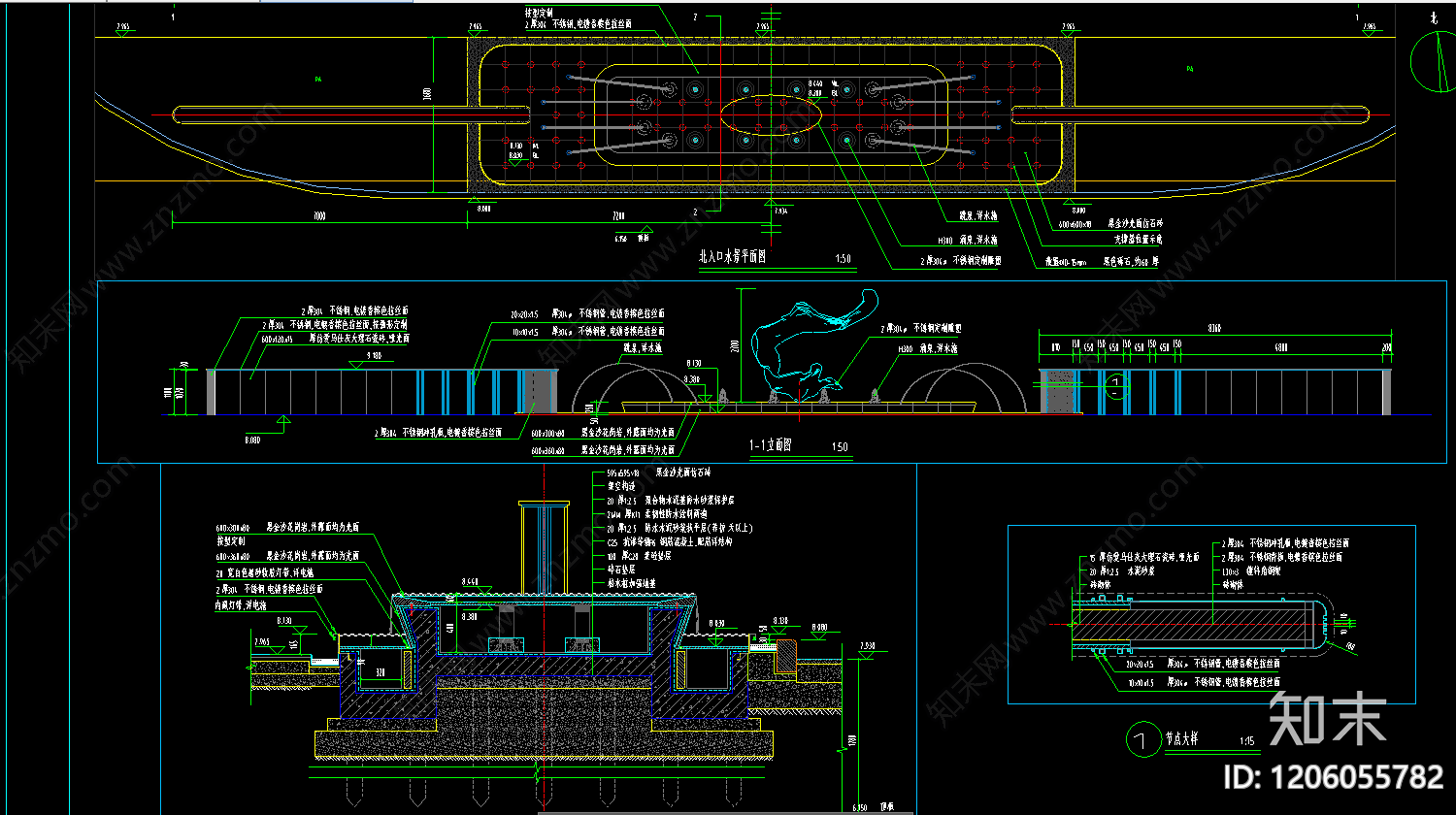Select the 1-1立面图 drawing title
The image size is (1456, 815).
pos(770,444)
